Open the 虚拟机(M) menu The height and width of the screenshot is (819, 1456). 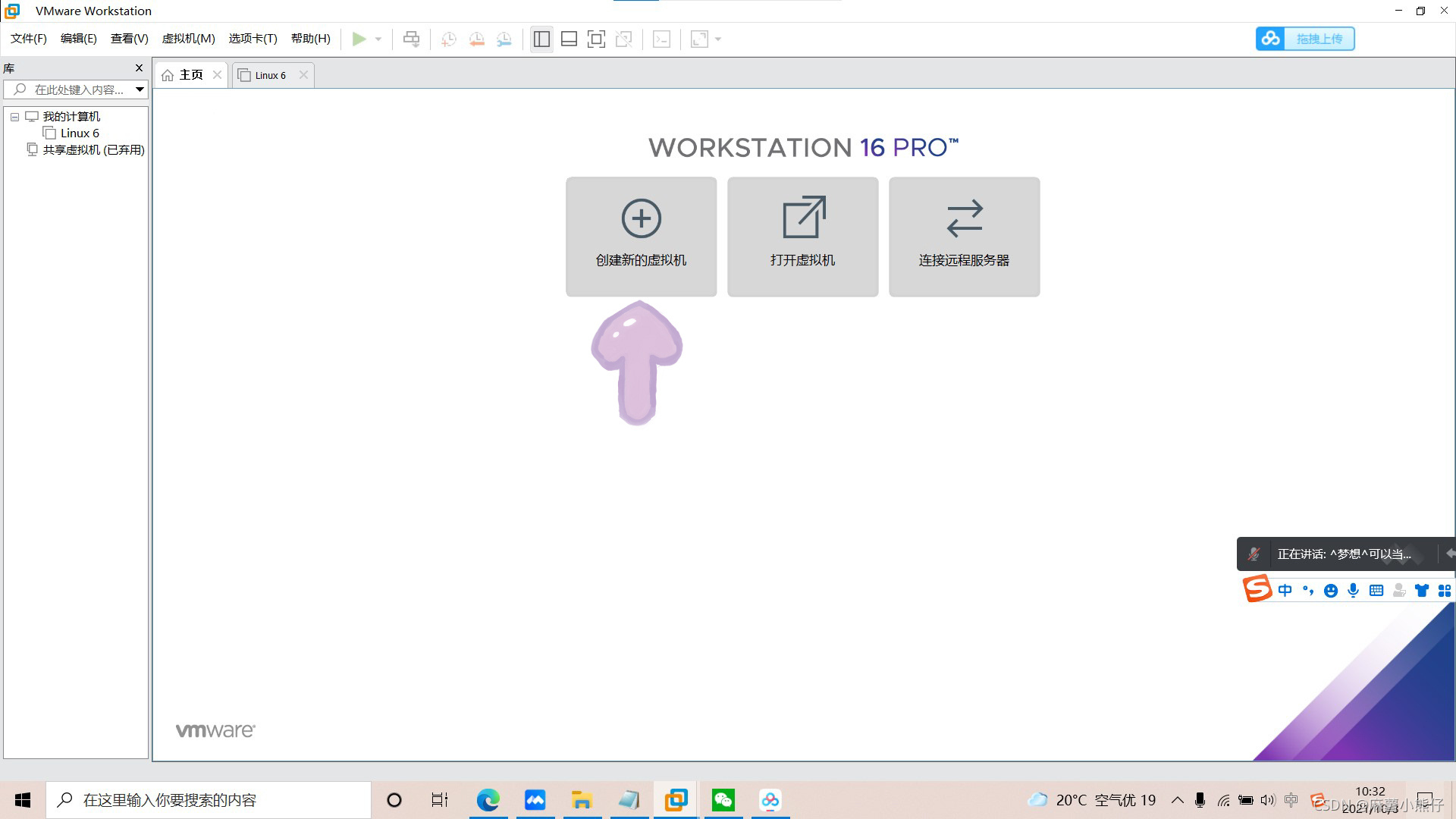[x=188, y=39]
